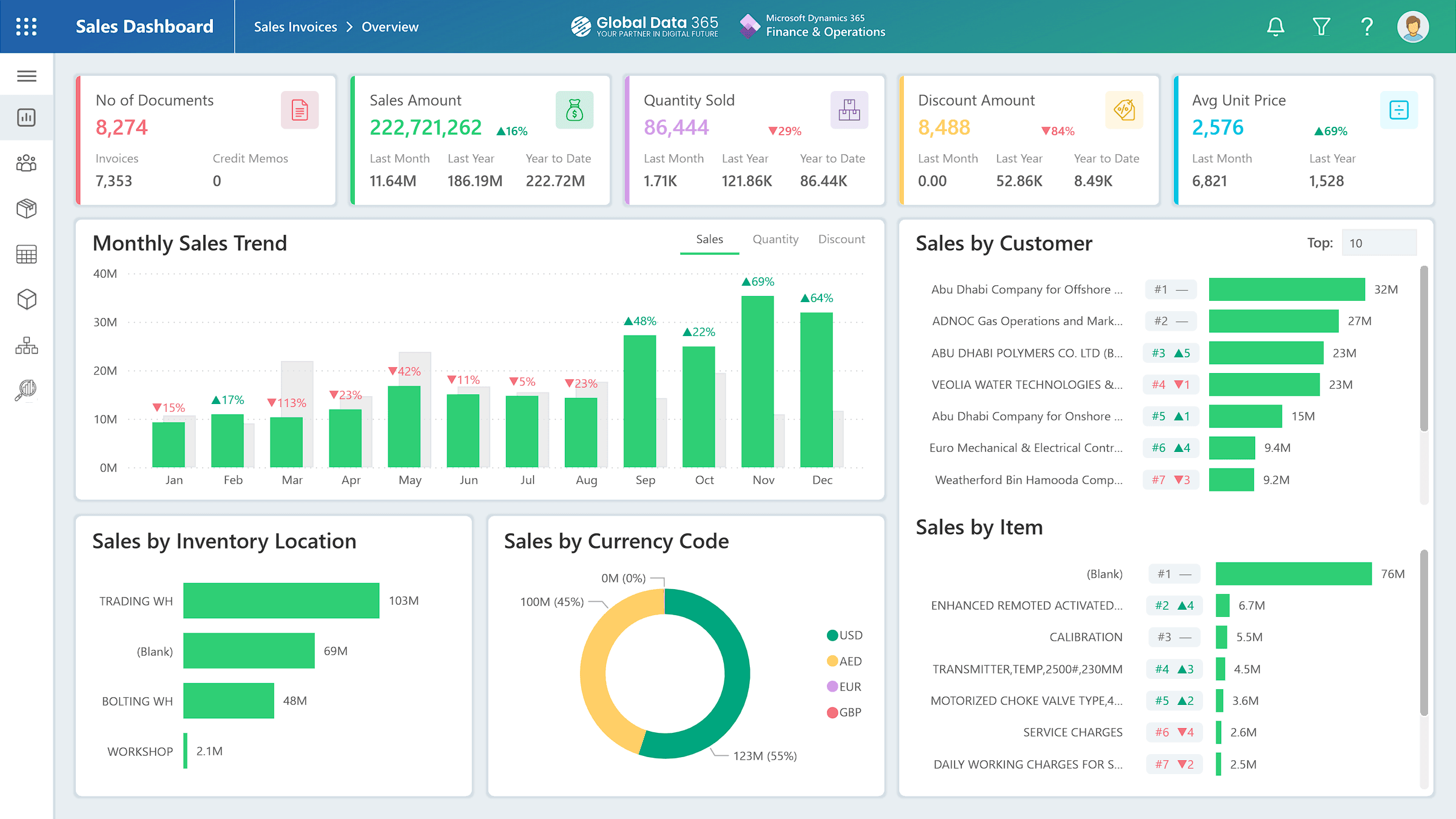Open the filter funnel icon

click(x=1321, y=27)
